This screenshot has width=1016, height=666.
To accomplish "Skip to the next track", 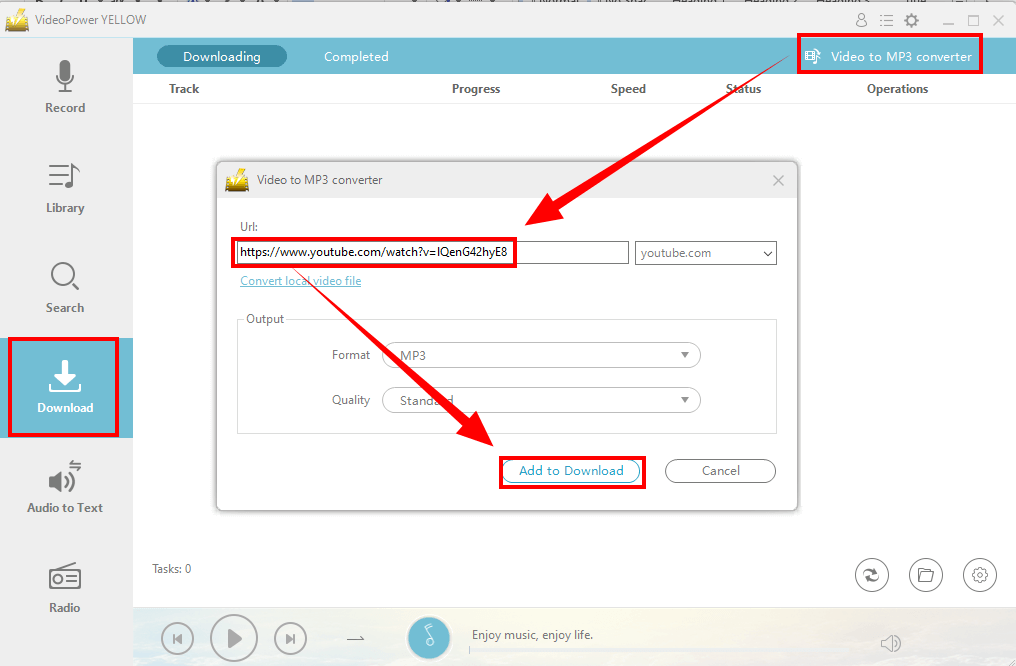I will pyautogui.click(x=290, y=639).
